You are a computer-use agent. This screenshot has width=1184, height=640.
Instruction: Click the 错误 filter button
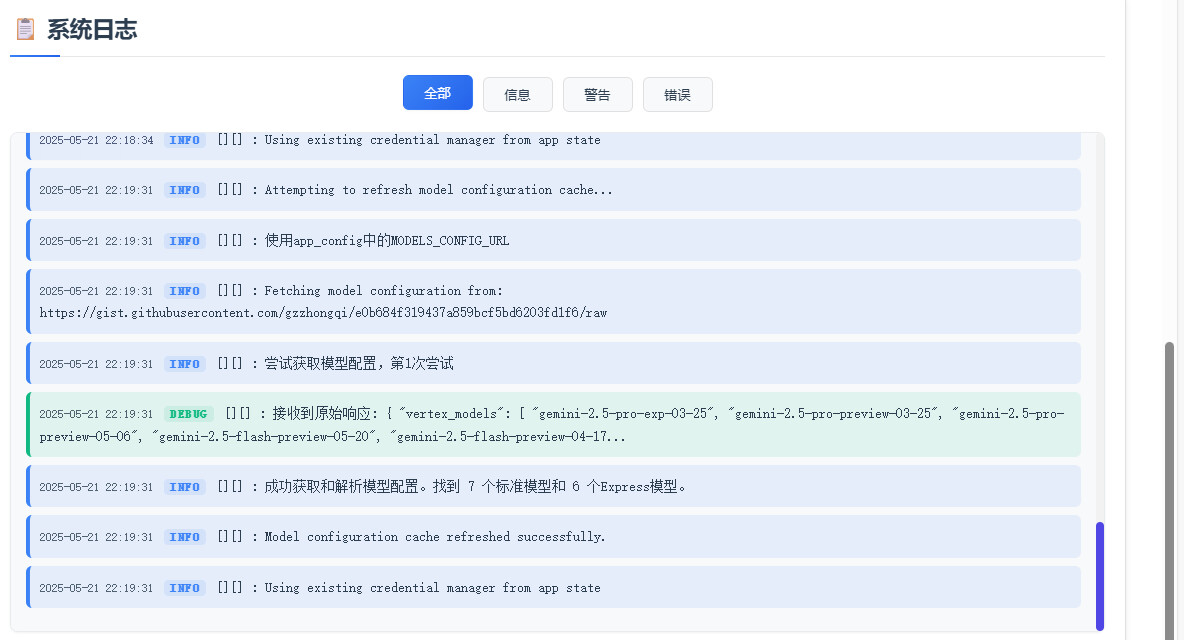coord(677,94)
